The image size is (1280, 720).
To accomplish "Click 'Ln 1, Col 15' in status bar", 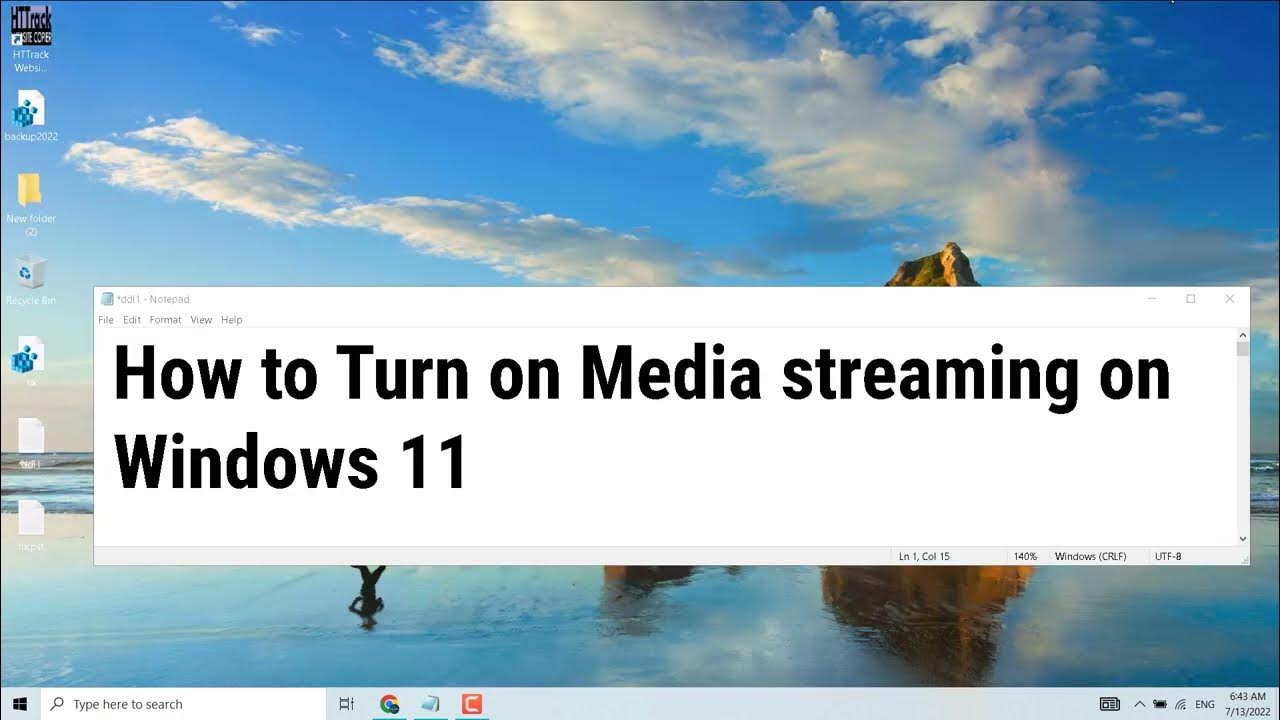I will [x=924, y=556].
